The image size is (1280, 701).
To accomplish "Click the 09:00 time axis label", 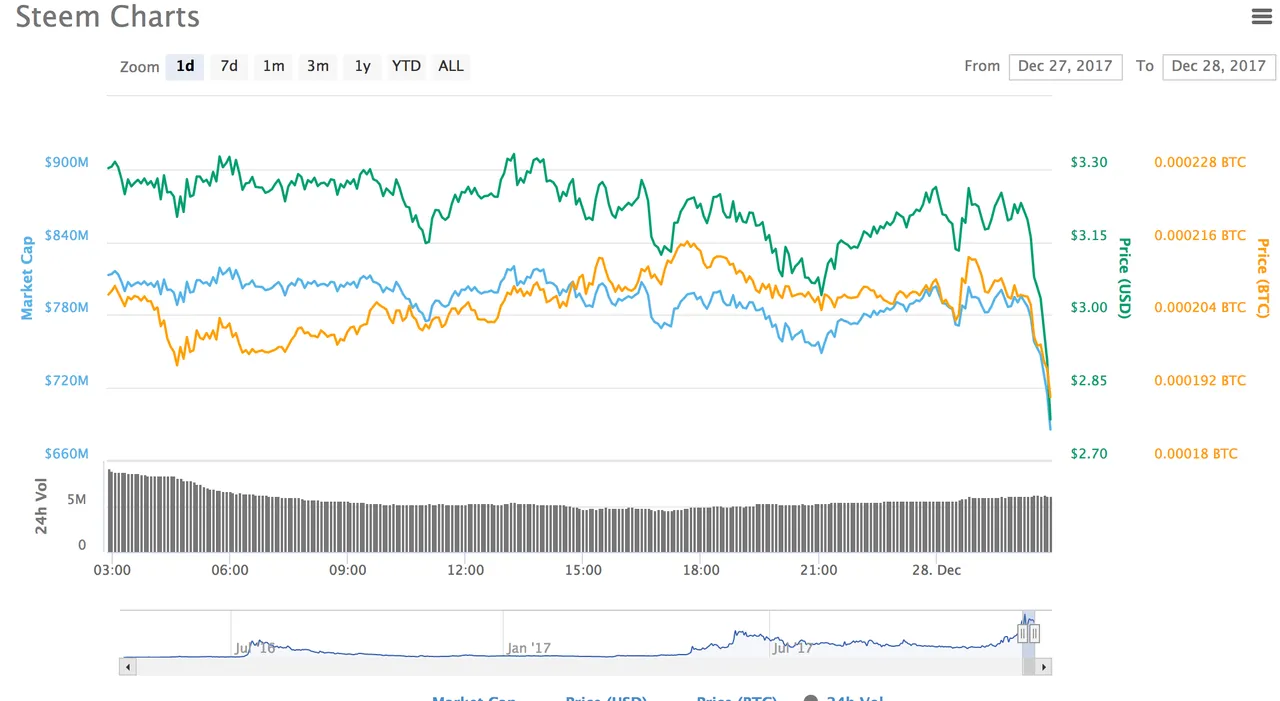I will tap(348, 570).
